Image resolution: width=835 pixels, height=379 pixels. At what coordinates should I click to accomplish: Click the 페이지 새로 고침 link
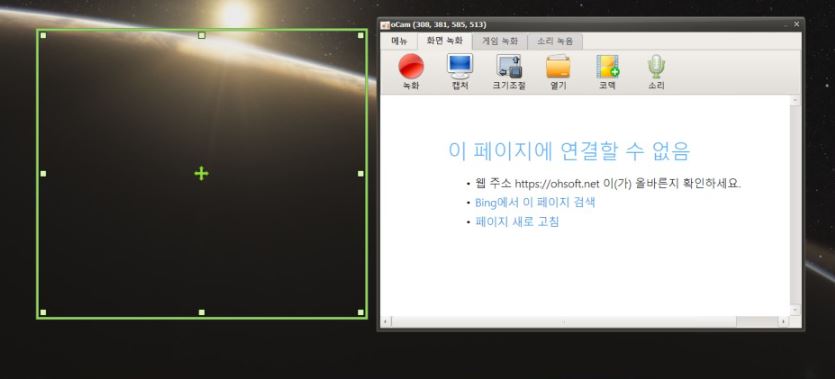(517, 221)
